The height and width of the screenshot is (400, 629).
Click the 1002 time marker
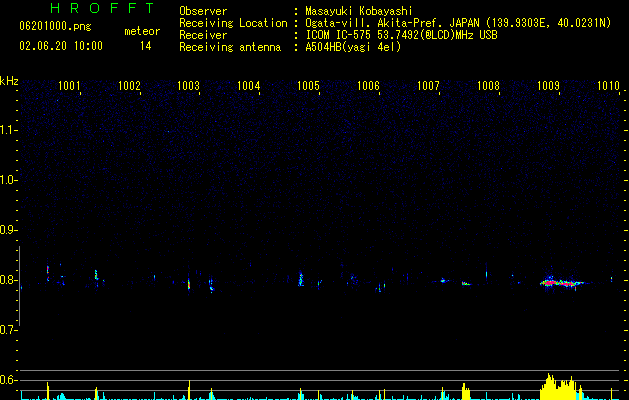129,86
